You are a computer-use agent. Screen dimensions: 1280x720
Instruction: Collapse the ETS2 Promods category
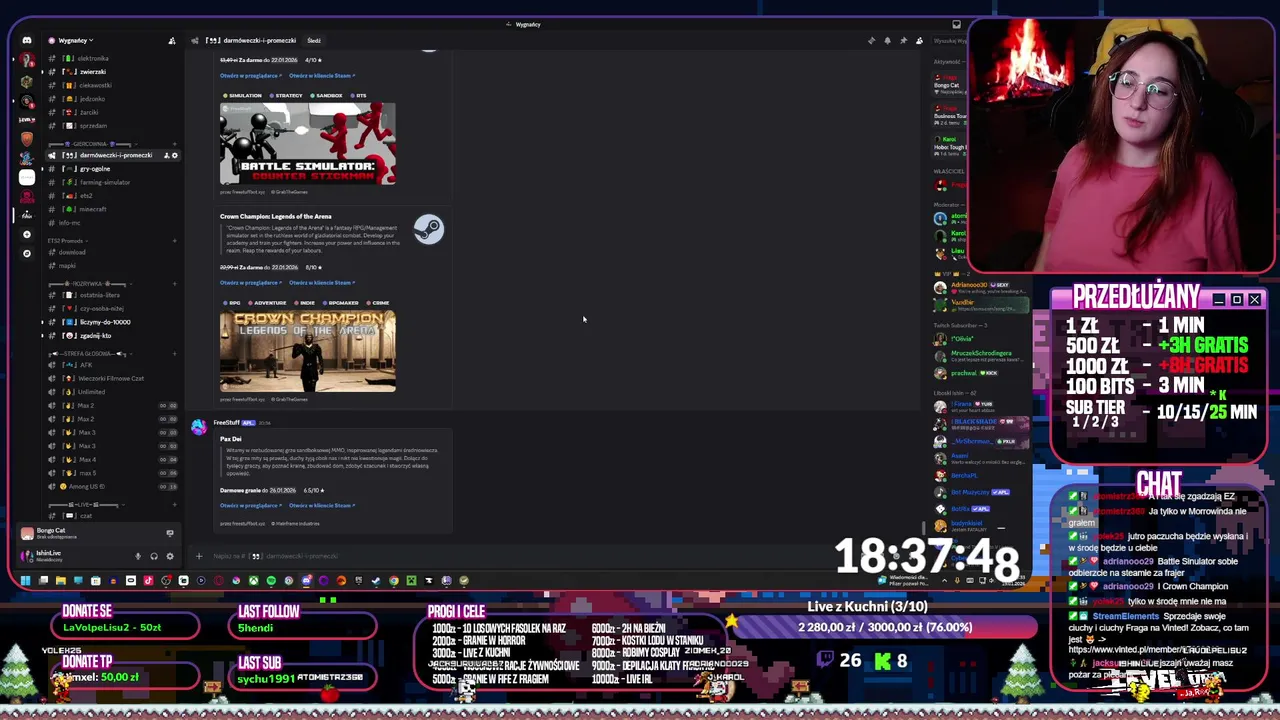point(67,241)
